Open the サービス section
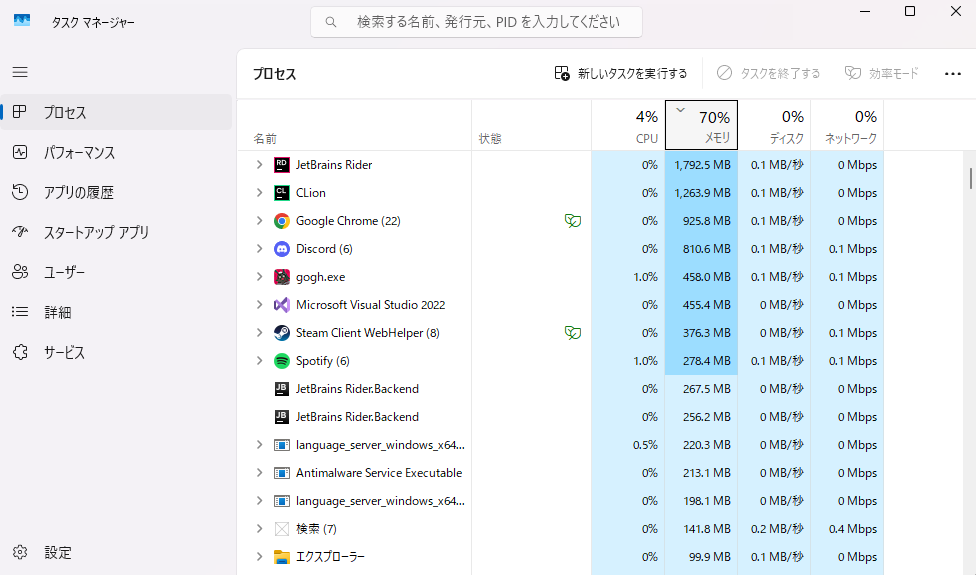The height and width of the screenshot is (575, 976). 63,353
